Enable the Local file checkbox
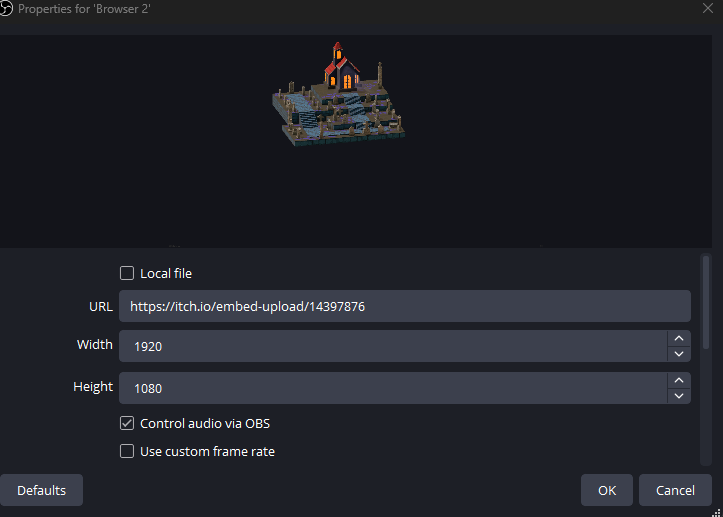The width and height of the screenshot is (723, 517). coord(127,273)
